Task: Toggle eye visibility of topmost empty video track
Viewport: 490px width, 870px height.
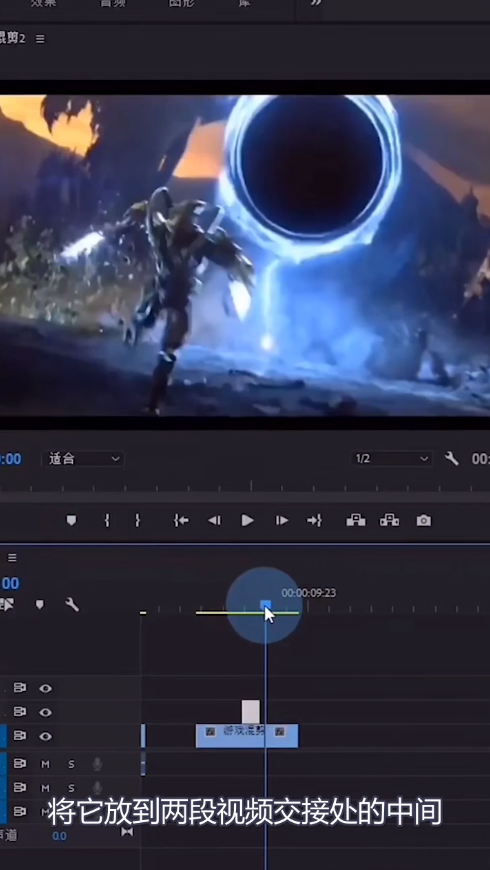Action: (46, 689)
